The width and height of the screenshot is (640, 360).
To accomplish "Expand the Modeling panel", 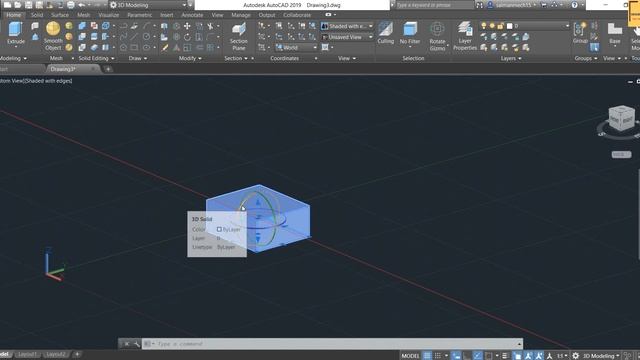I will [x=13, y=58].
